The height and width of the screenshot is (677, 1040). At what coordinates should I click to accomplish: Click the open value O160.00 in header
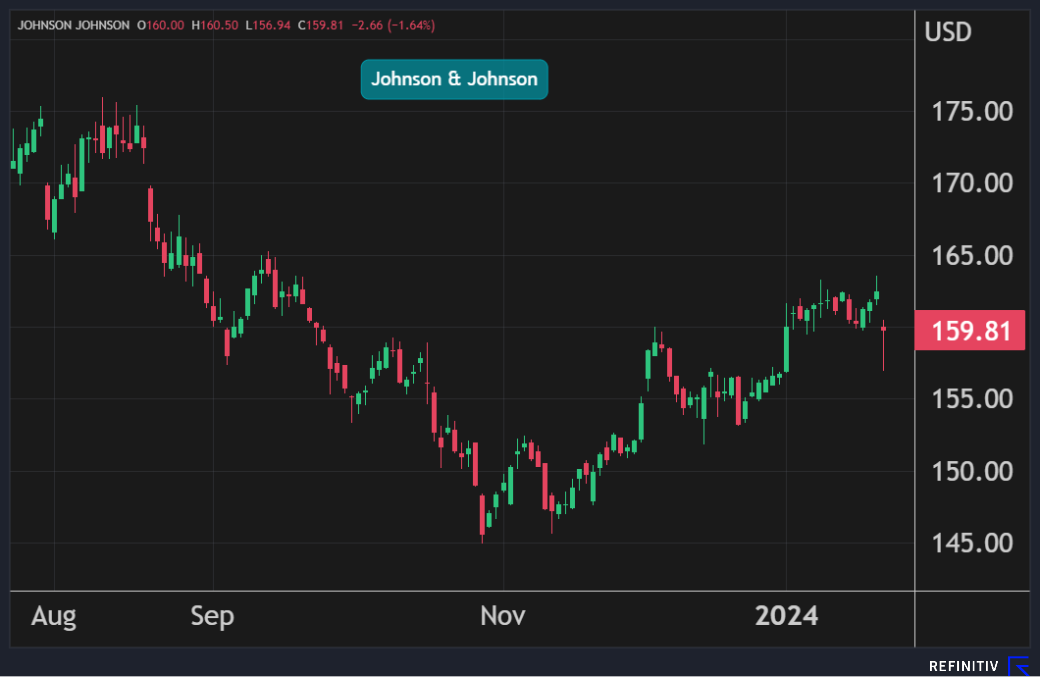(160, 25)
